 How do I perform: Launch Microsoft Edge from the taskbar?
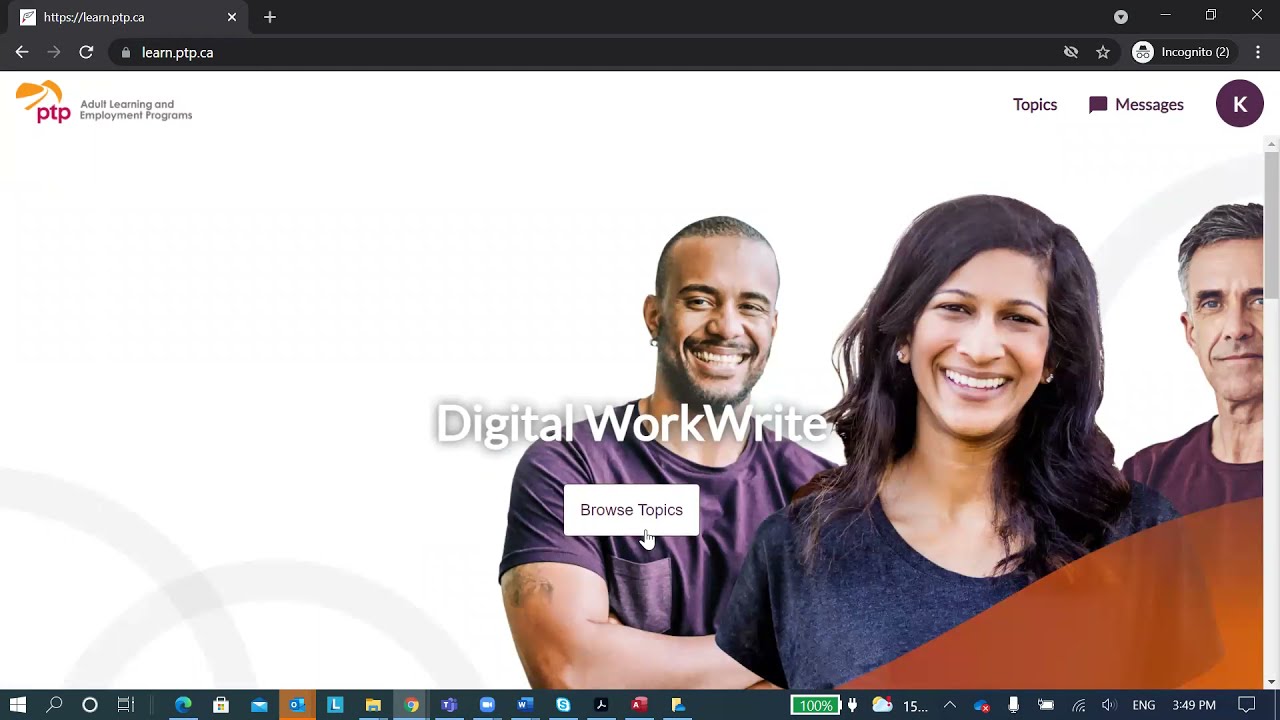183,705
